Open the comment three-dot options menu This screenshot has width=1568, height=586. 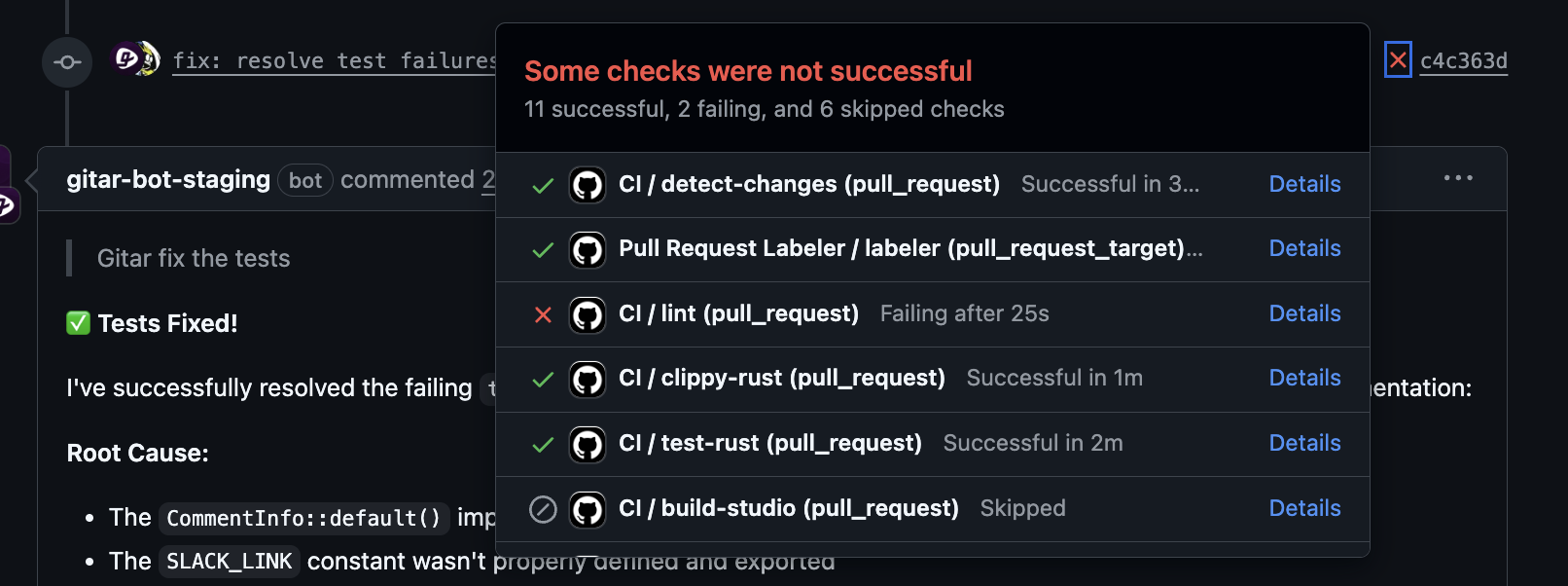coord(1457,178)
